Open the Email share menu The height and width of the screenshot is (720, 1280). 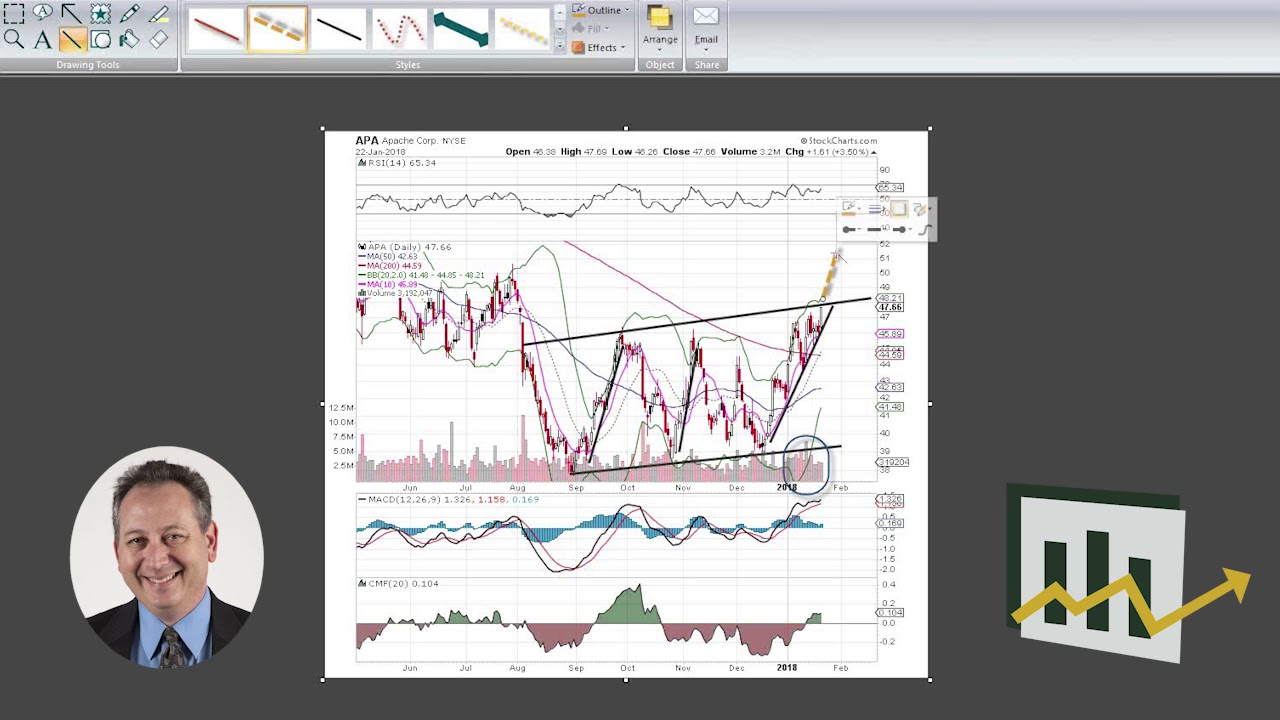click(706, 28)
